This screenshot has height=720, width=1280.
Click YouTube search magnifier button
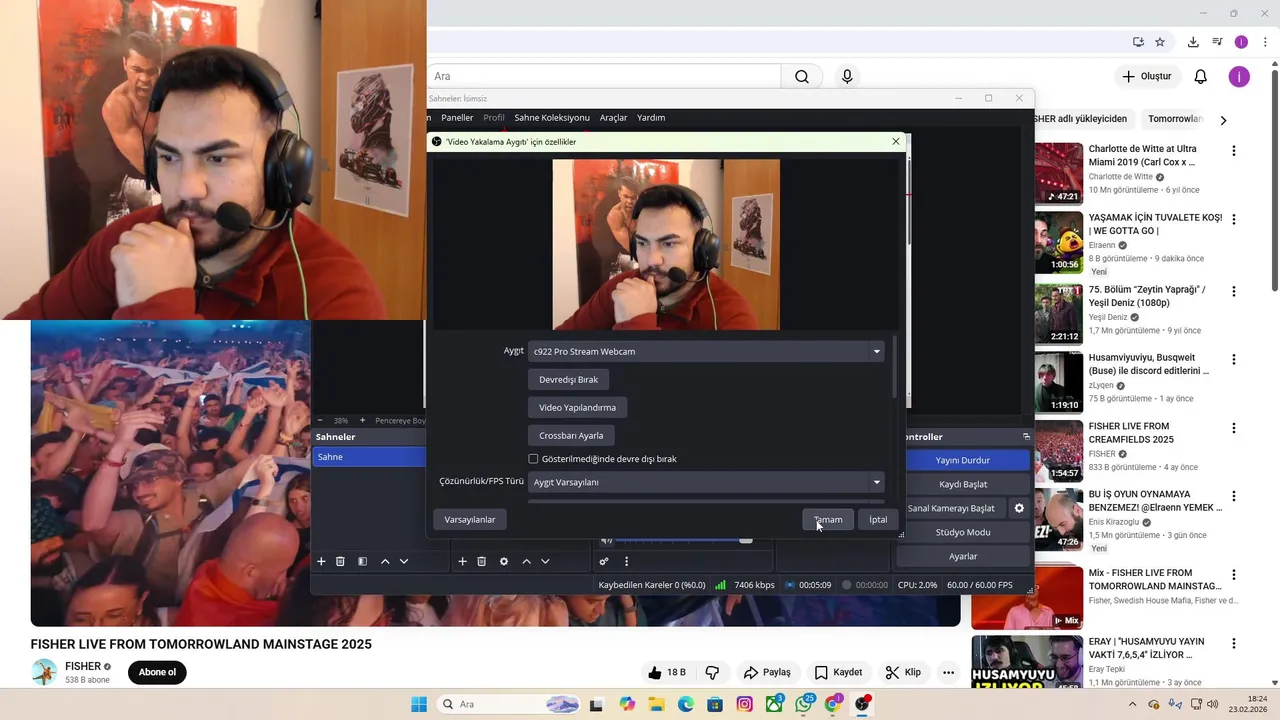pos(802,76)
